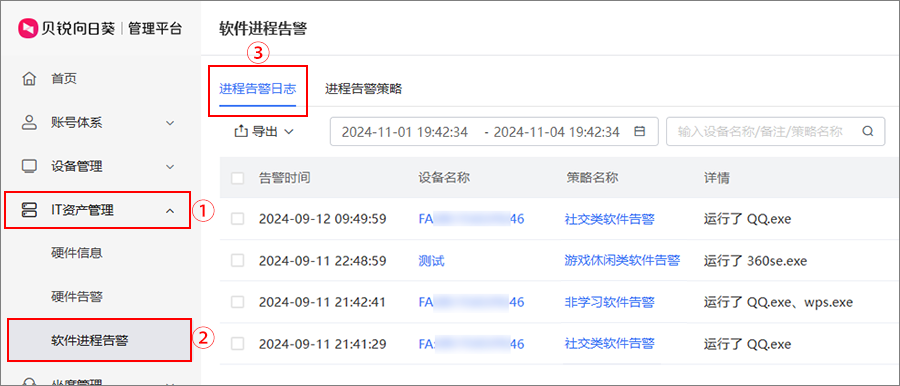Open device link in 2024-09-12 09:49:59 row
This screenshot has height=386, width=900.
pyautogui.click(x=471, y=218)
